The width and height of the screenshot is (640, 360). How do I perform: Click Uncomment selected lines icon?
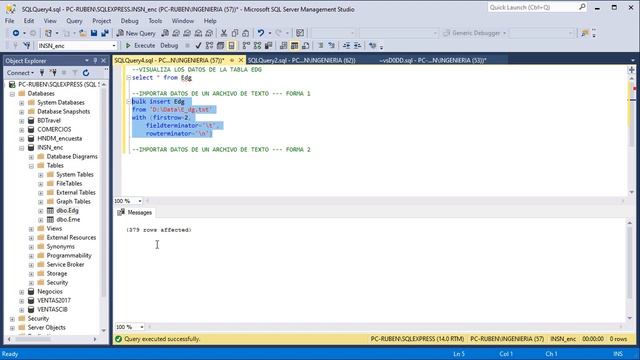(x=331, y=45)
